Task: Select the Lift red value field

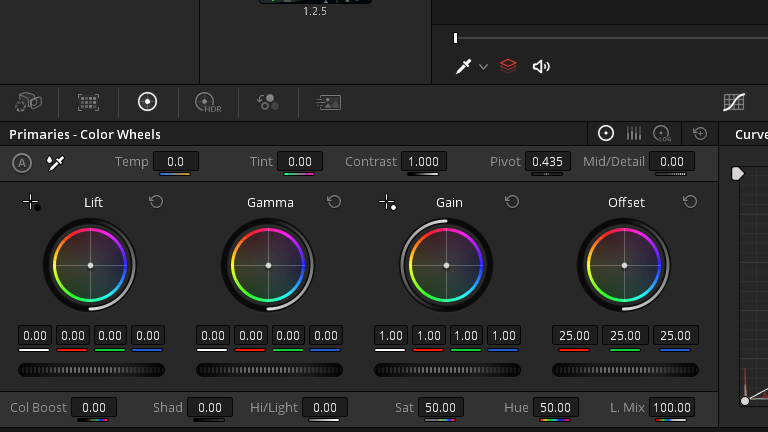Action: [72, 336]
